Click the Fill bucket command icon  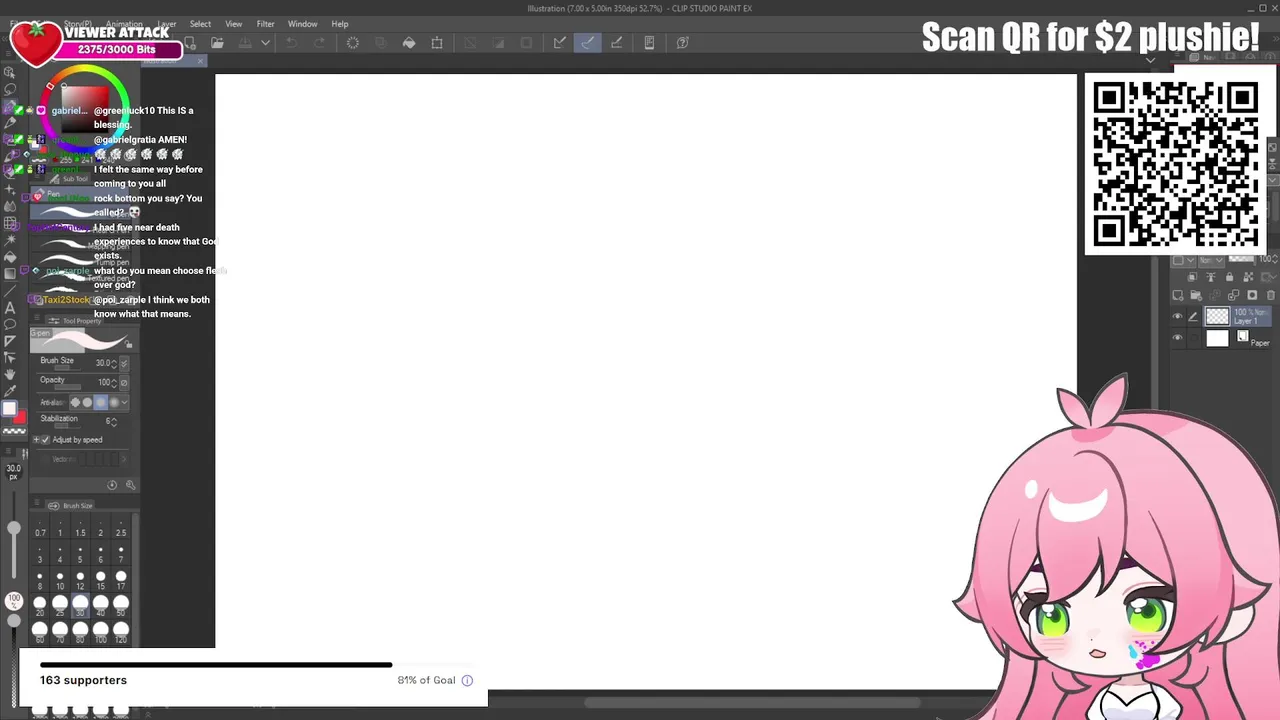[409, 43]
